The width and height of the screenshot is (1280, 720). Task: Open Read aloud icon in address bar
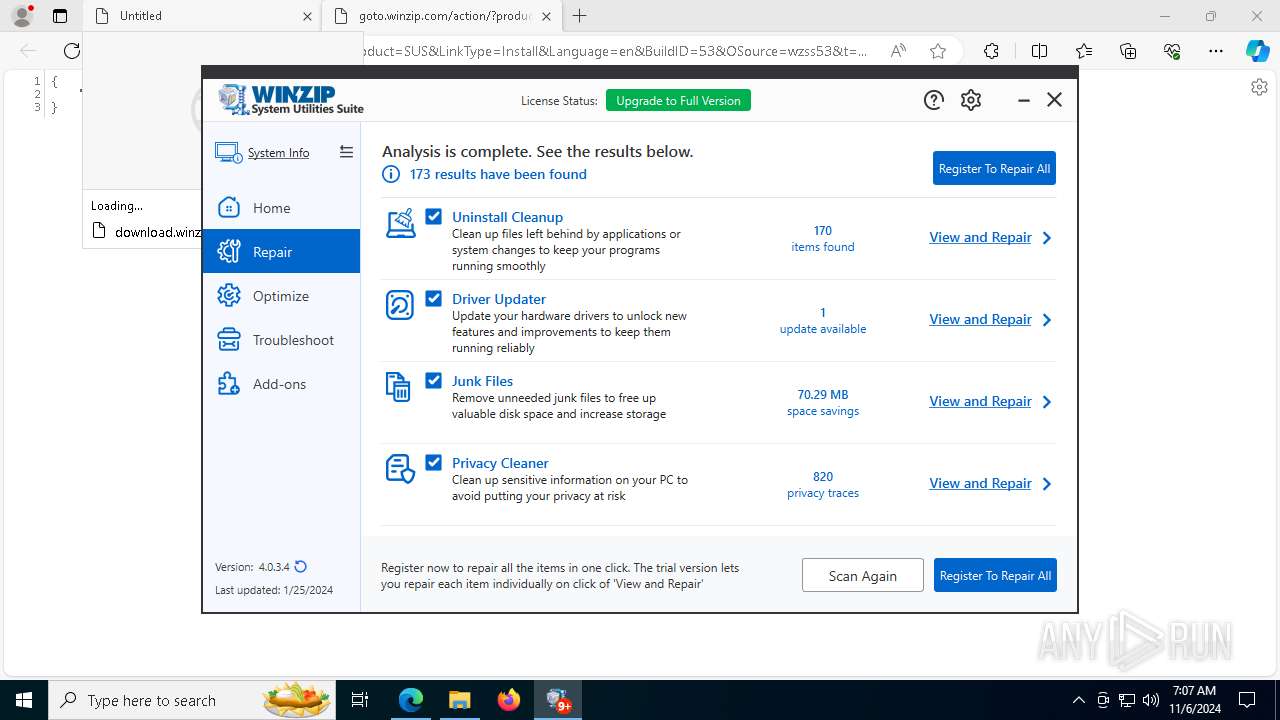[x=898, y=51]
